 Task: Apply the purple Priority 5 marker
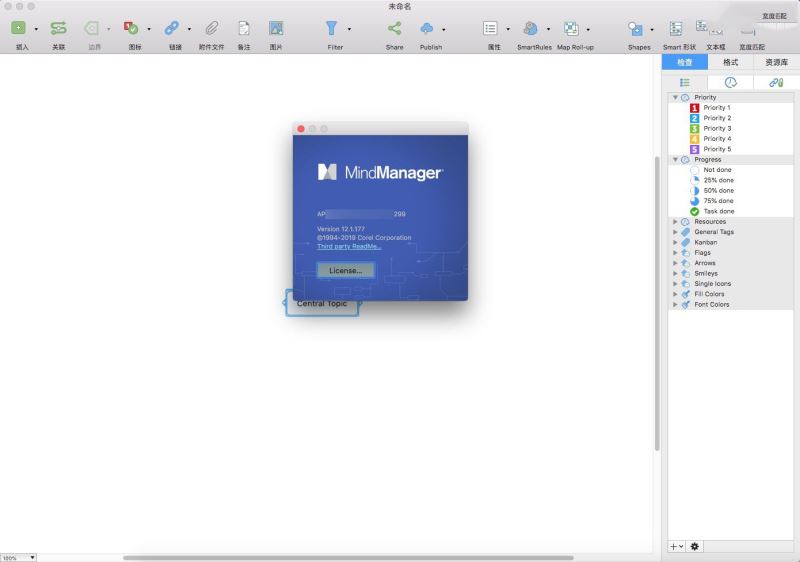point(694,149)
